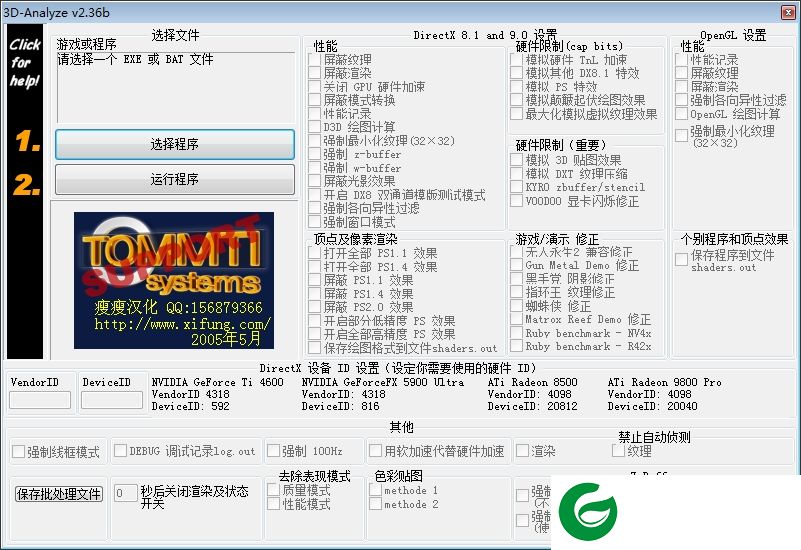Enable 强制线框模式
Viewport: 801px width, 550px height.
pyautogui.click(x=18, y=451)
